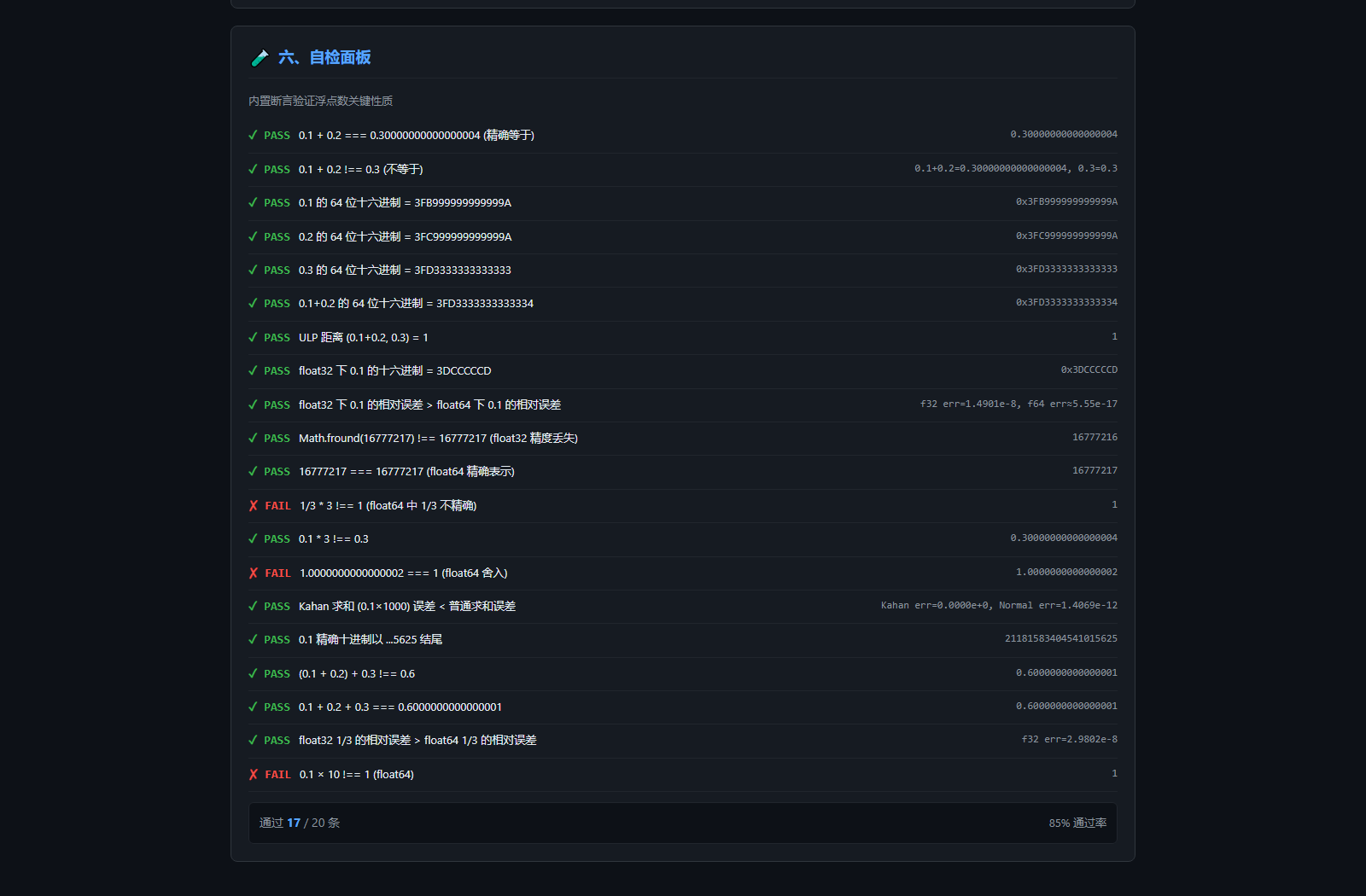1366x896 pixels.
Task: Click the green checkmark on the "0.1 + 0.2 !== 0.3 (不等于)" row
Action: (x=253, y=169)
